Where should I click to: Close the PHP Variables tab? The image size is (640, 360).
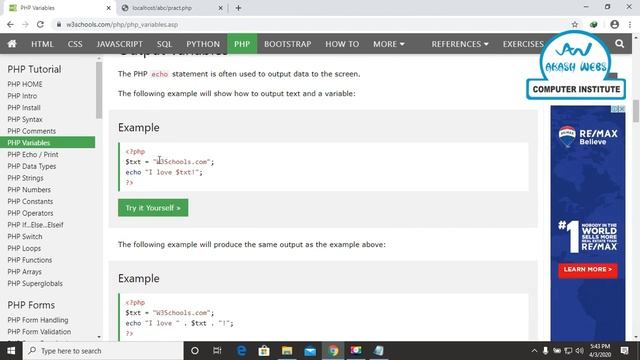(109, 8)
